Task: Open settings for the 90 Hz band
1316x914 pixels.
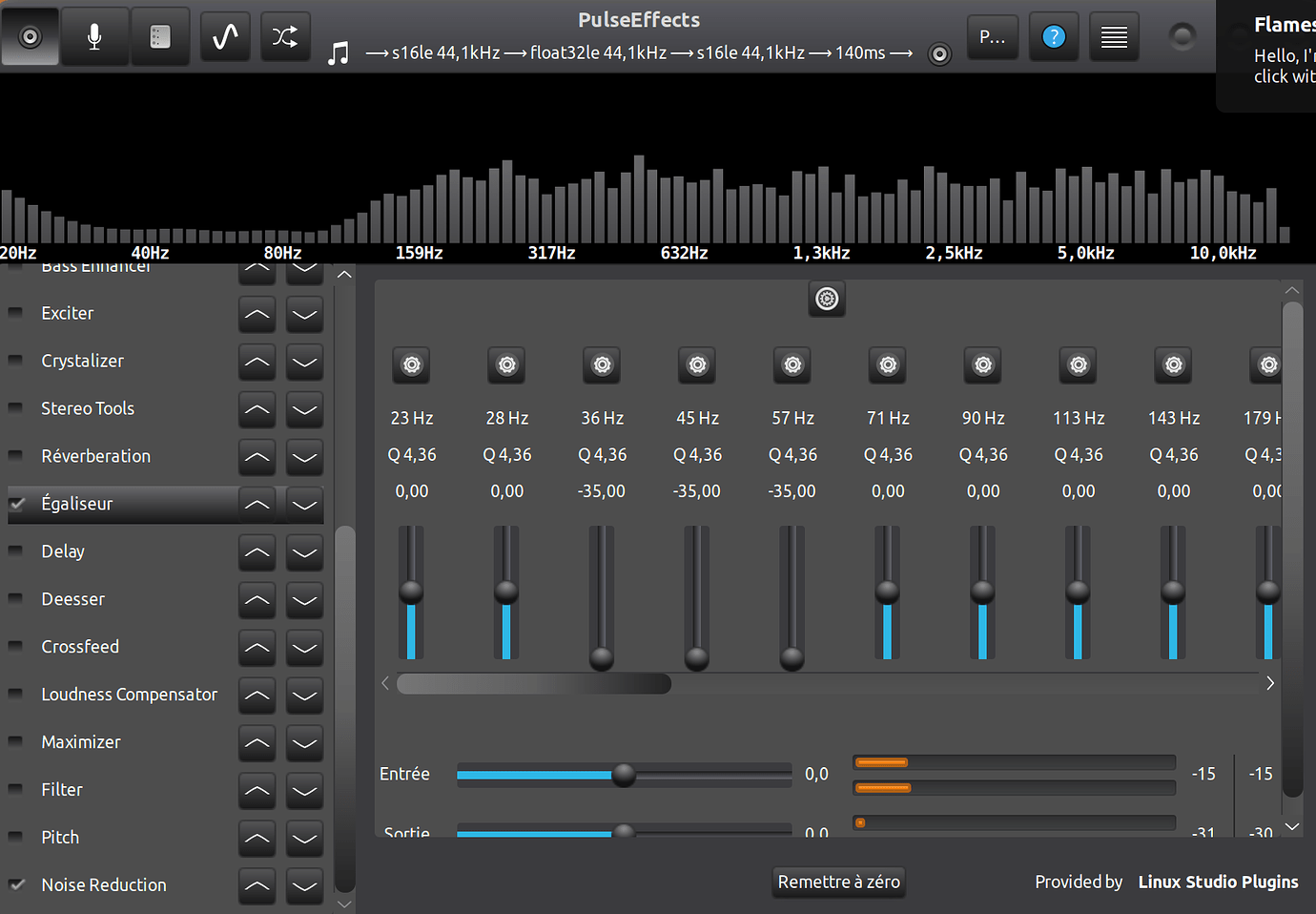Action: click(x=983, y=364)
